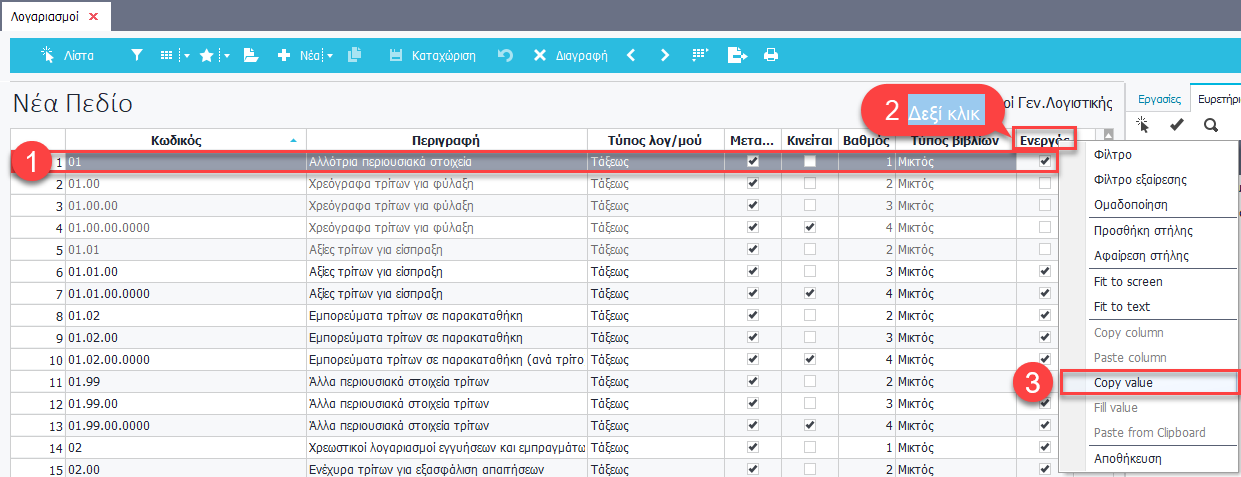Click the undo arrow icon
The image size is (1241, 477).
coord(505,56)
